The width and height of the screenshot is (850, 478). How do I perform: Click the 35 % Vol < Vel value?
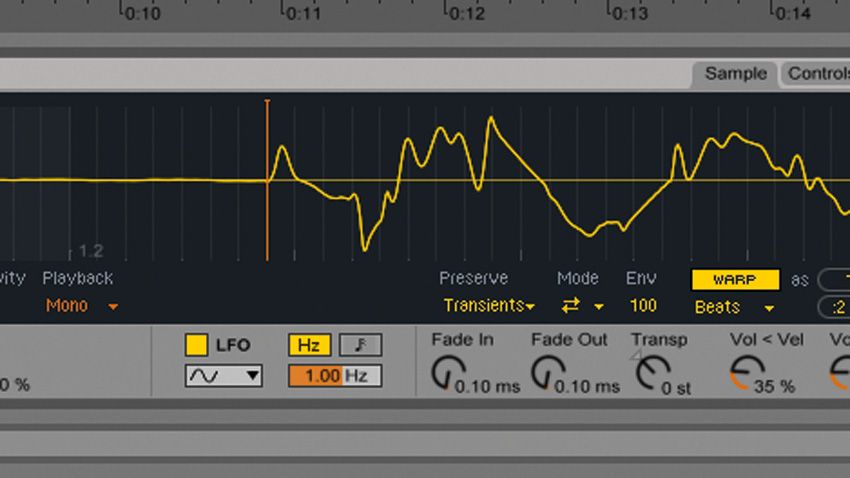(774, 386)
